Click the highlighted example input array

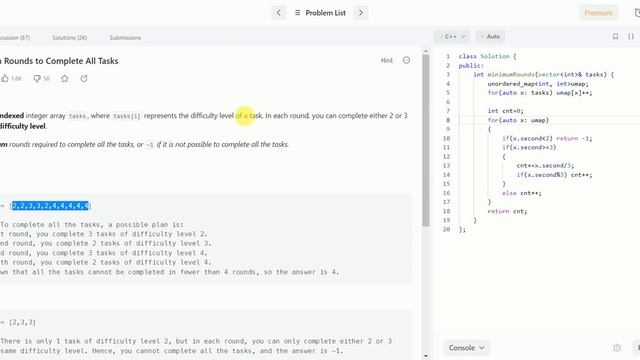point(50,206)
